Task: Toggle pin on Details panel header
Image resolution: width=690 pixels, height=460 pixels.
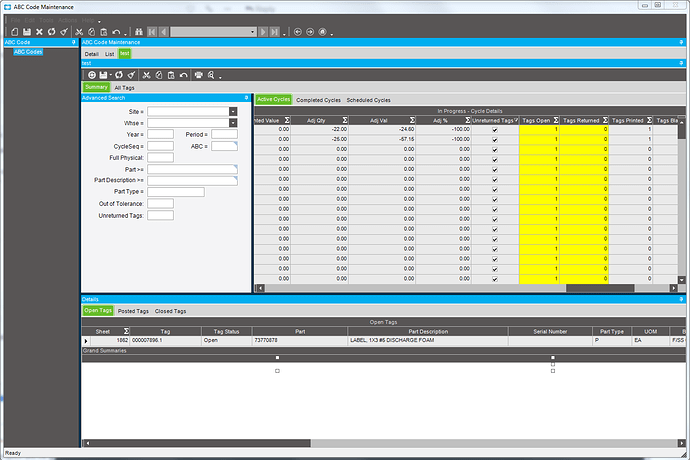Action: click(x=681, y=299)
